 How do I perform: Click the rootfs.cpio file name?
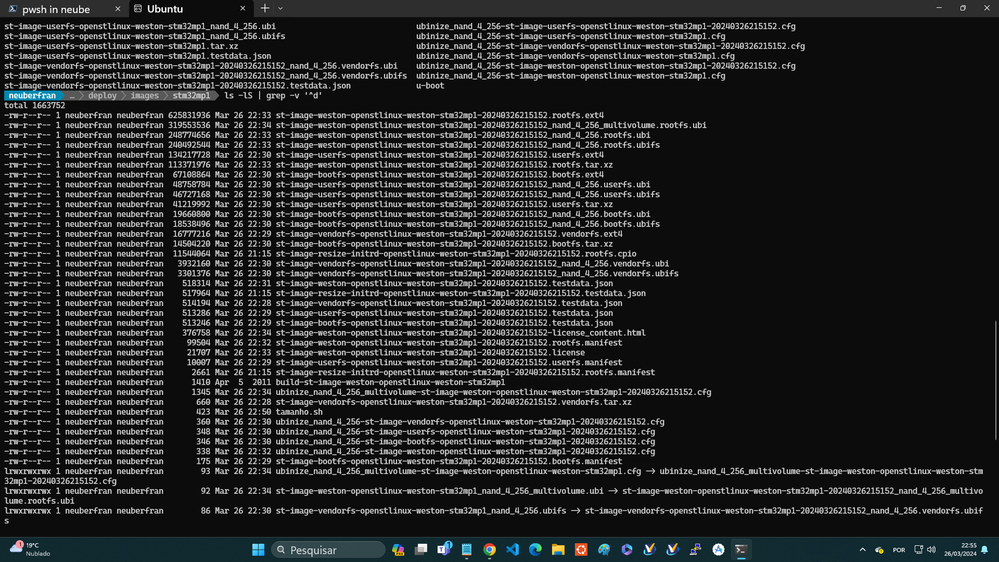click(x=456, y=254)
